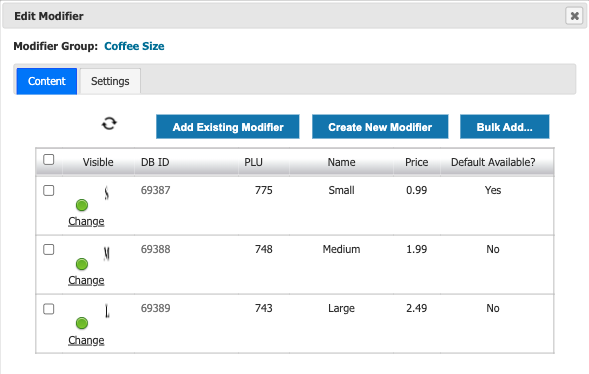Viewport: 589px width, 374px height.
Task: Check the box for the Small row
Action: [x=48, y=190]
